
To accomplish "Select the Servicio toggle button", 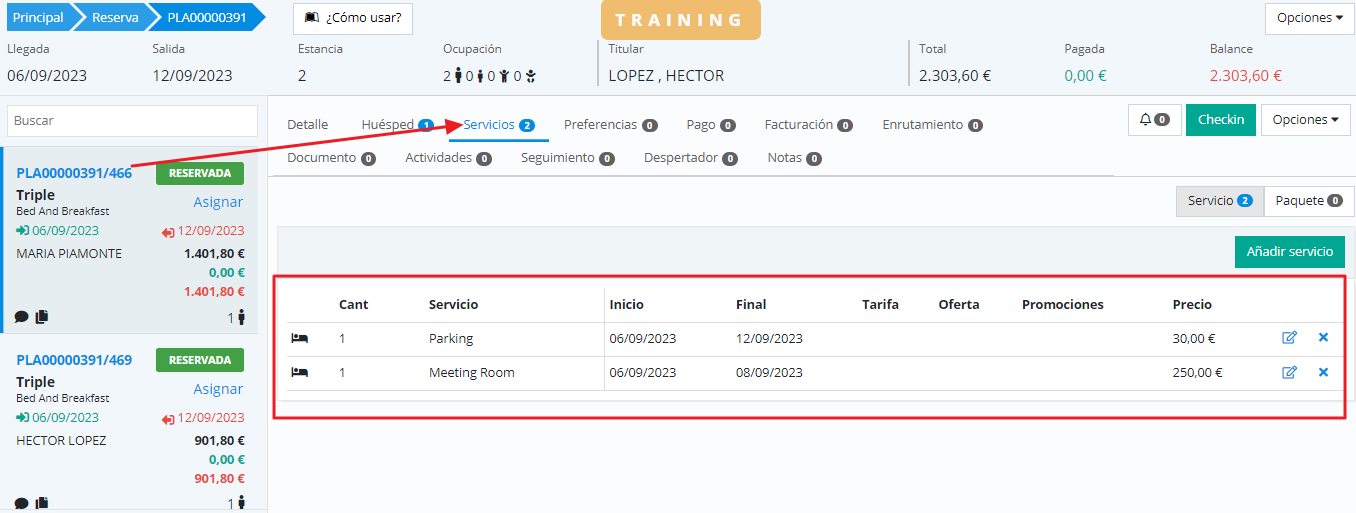I will pos(1219,201).
